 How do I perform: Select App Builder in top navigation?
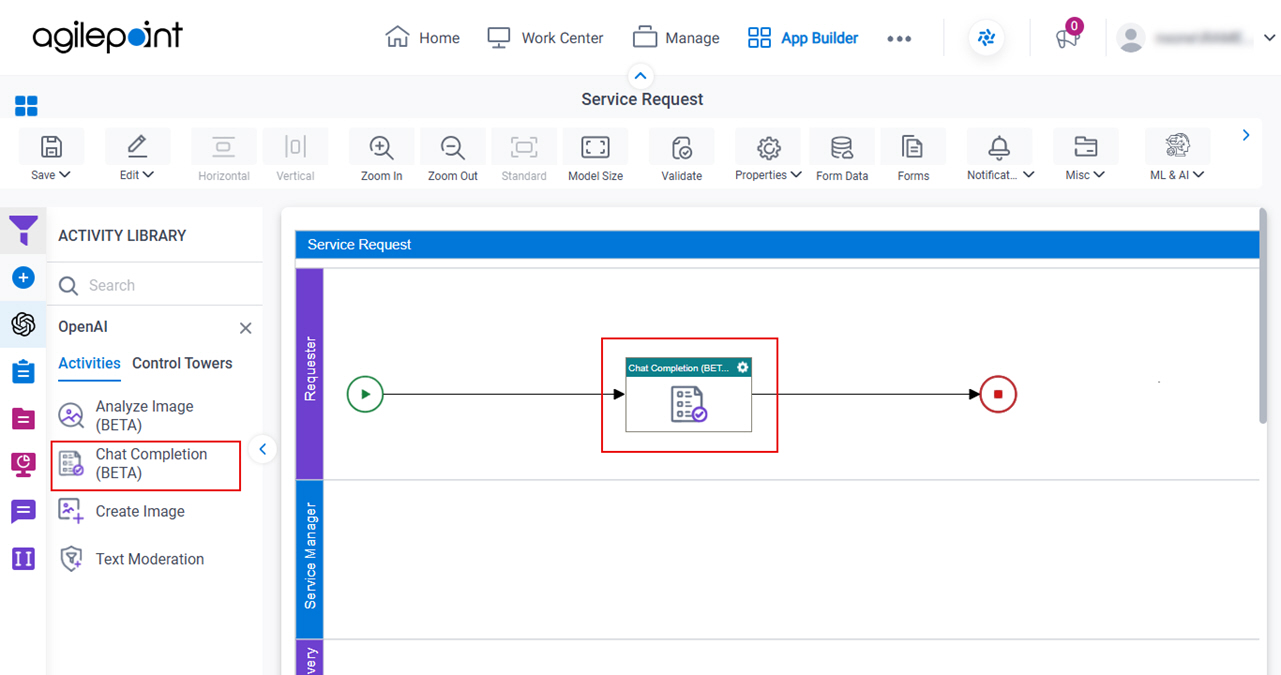click(803, 38)
